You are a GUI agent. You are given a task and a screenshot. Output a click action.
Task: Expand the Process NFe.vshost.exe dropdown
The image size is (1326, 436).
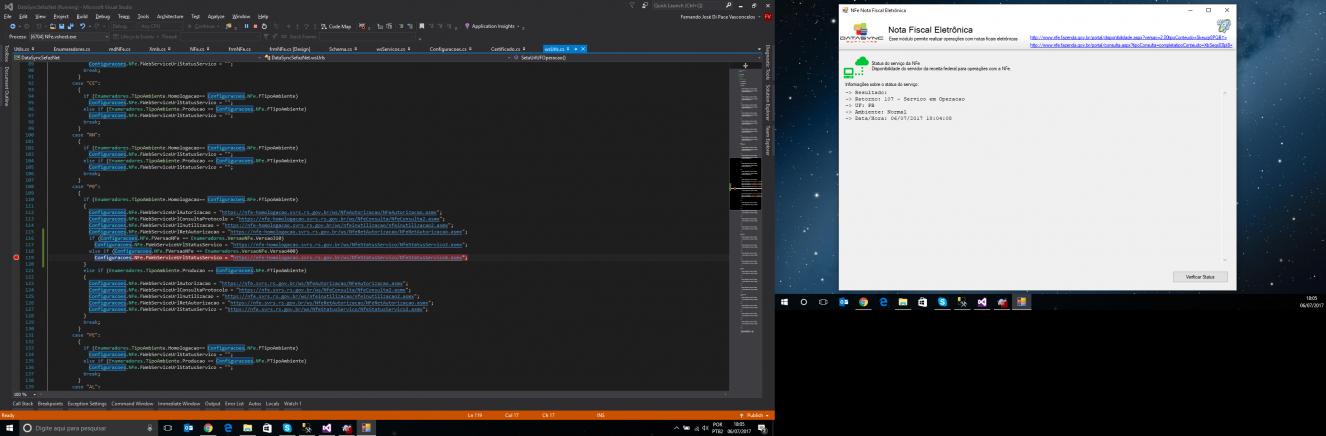(69, 37)
